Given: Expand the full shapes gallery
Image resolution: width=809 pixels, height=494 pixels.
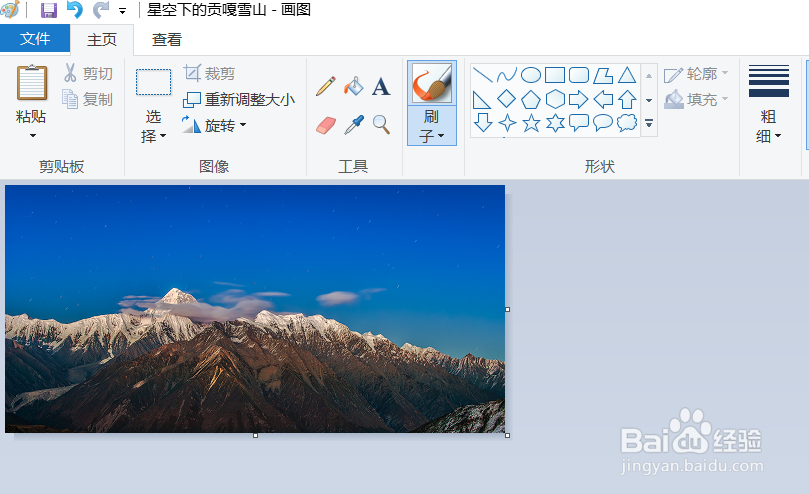Looking at the screenshot, I should 649,124.
